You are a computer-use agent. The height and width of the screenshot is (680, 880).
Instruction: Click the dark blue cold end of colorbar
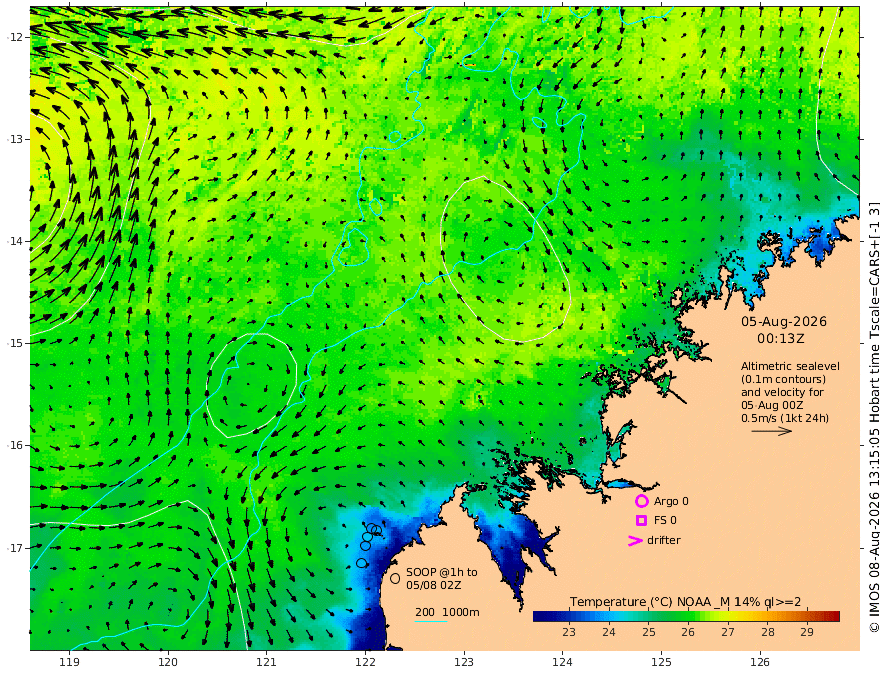[x=542, y=617]
